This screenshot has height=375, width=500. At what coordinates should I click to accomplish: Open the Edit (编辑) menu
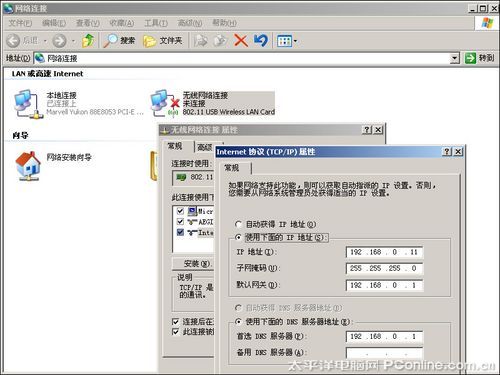point(54,23)
